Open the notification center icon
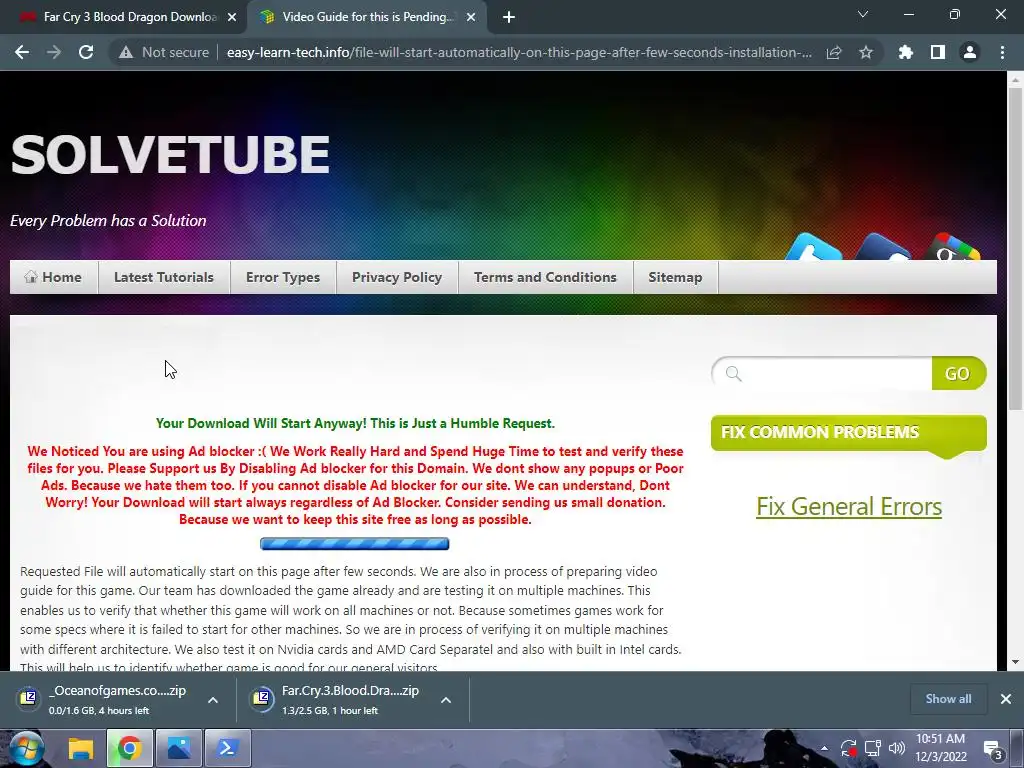 click(x=993, y=748)
